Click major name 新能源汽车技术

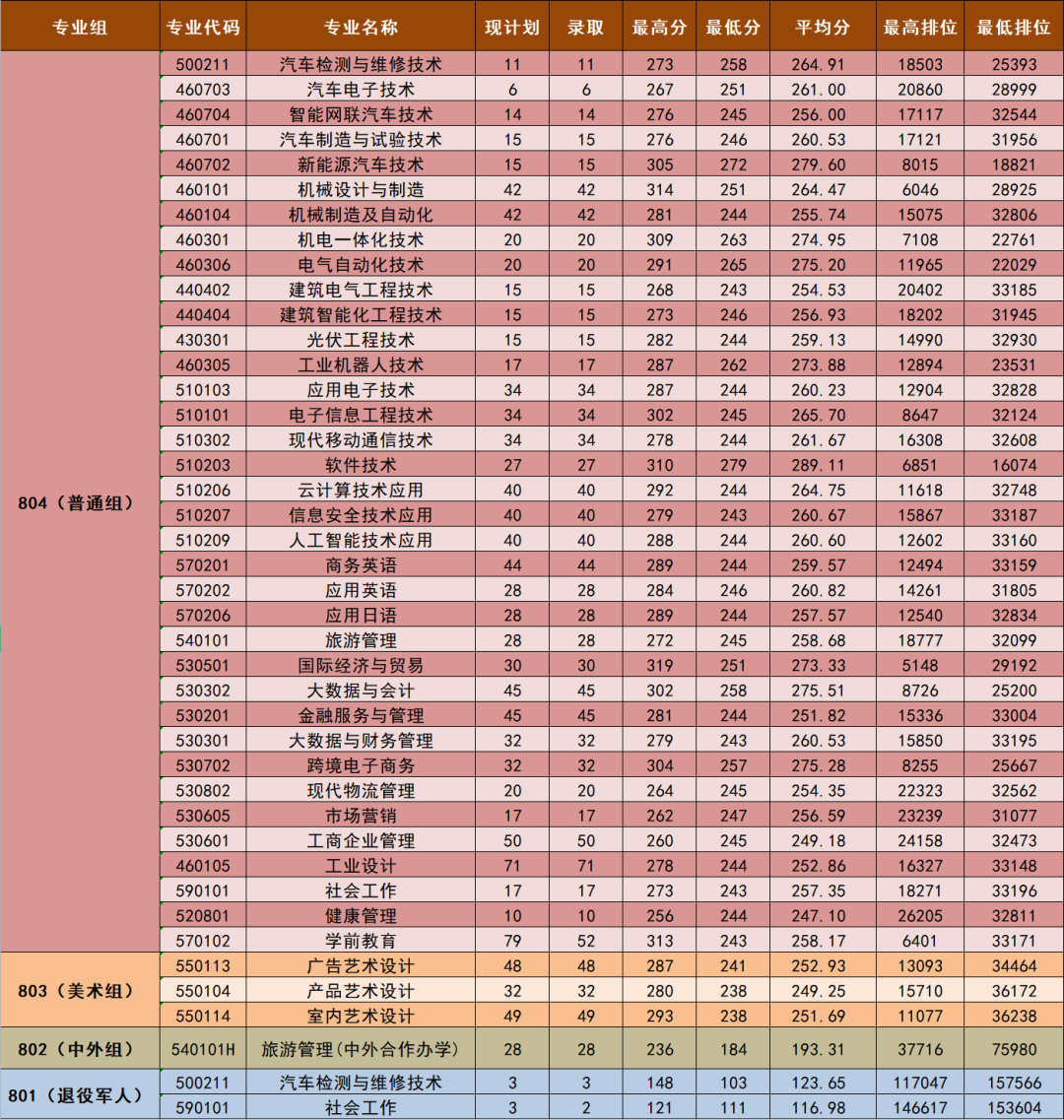click(361, 165)
